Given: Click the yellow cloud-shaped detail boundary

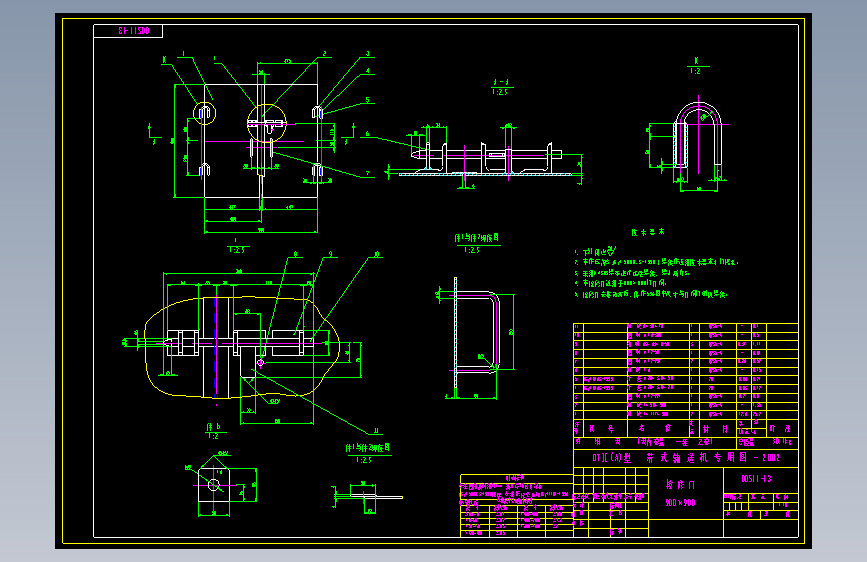Looking at the screenshot, I should click(242, 347).
